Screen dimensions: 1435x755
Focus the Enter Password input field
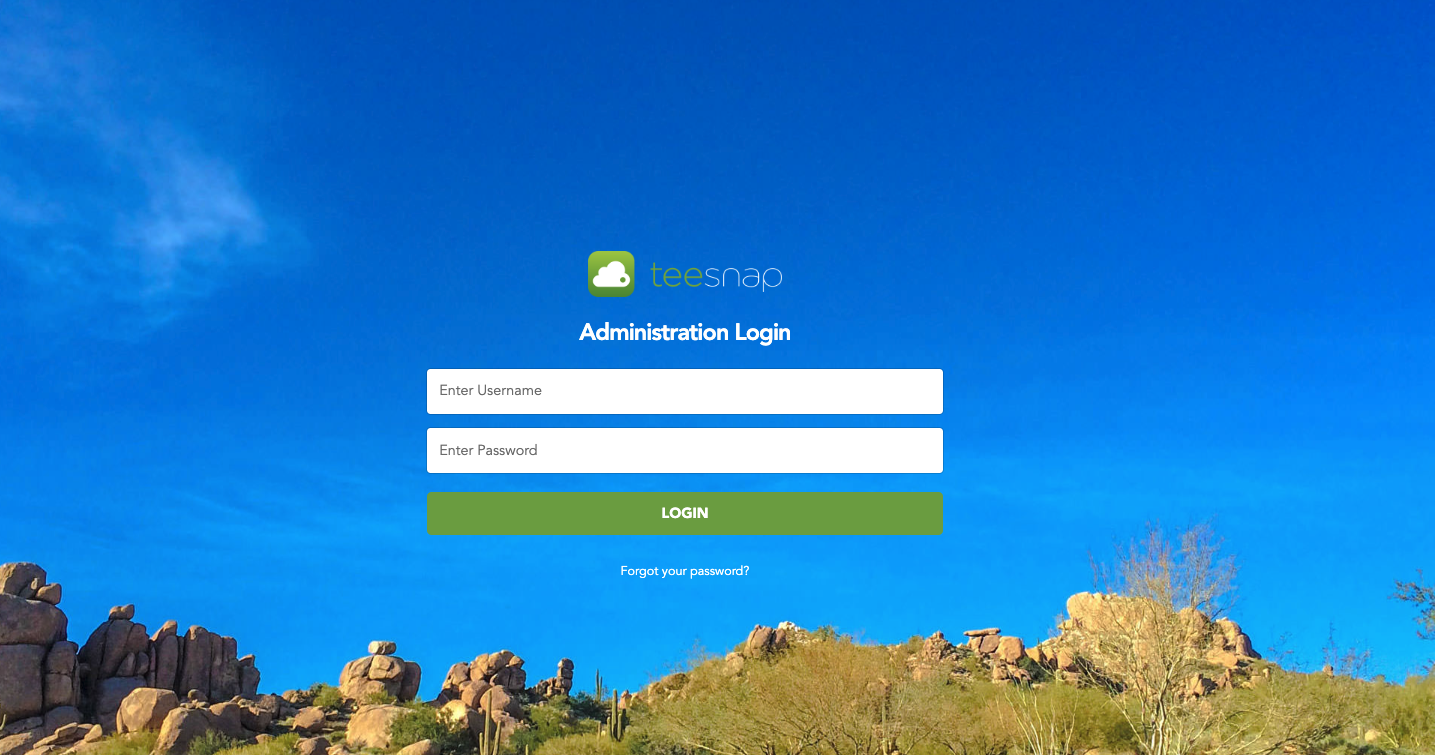click(x=685, y=451)
